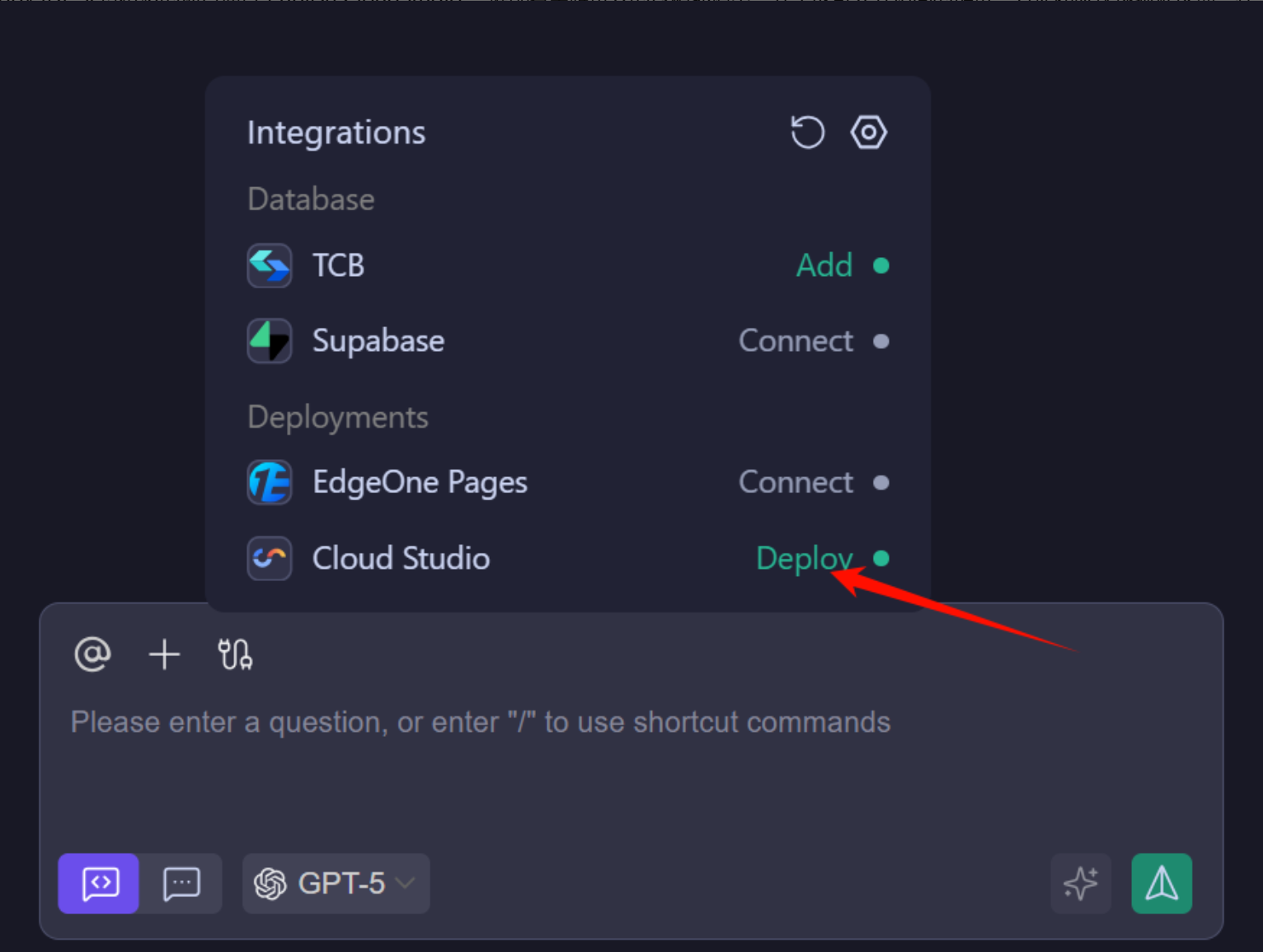Open Integrations settings via gear icon

[868, 132]
